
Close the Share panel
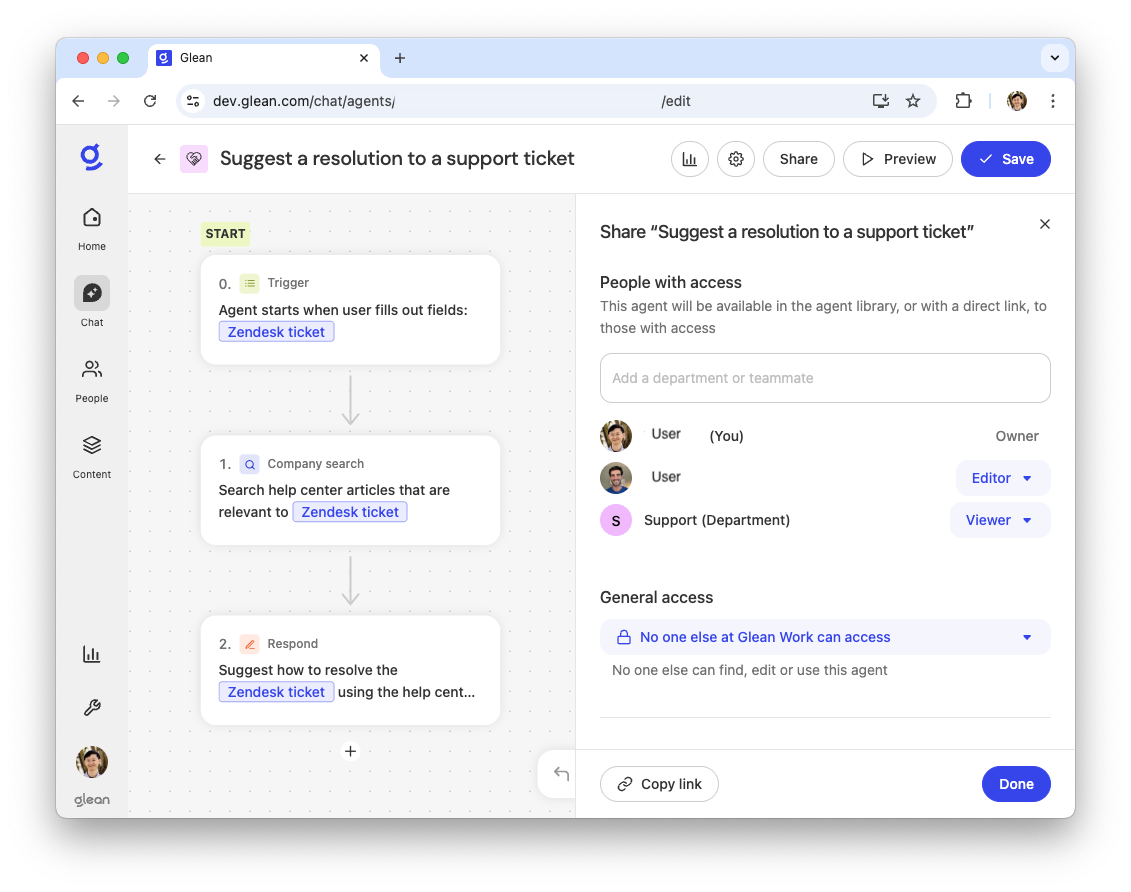coord(1045,224)
